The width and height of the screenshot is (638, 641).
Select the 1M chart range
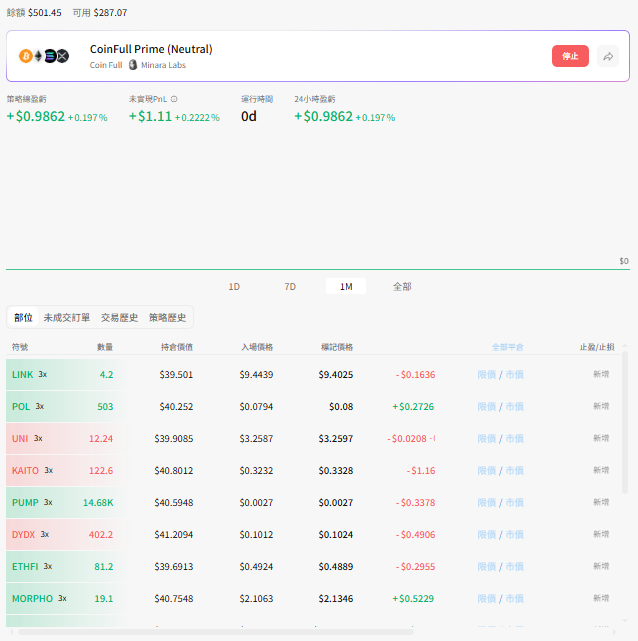[x=346, y=287]
